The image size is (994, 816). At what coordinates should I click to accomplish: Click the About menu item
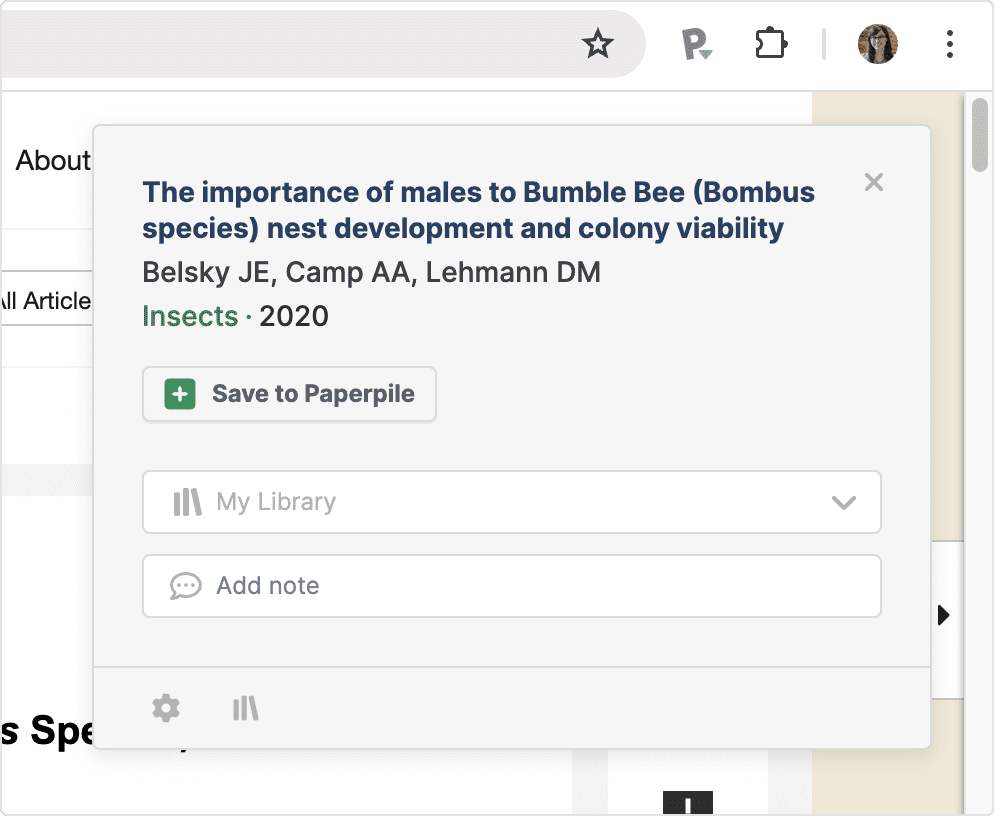click(52, 161)
